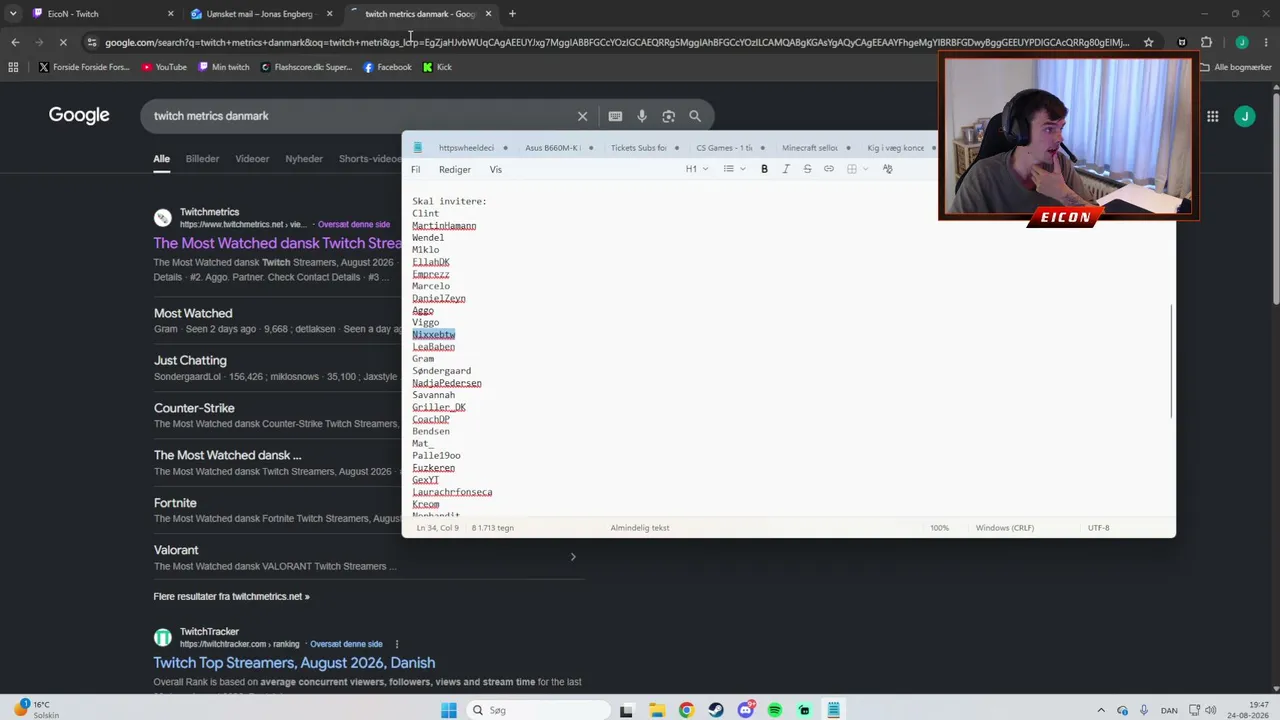Viewport: 1280px width, 720px height.
Task: Open the Valorant sitelink
Action: point(176,550)
